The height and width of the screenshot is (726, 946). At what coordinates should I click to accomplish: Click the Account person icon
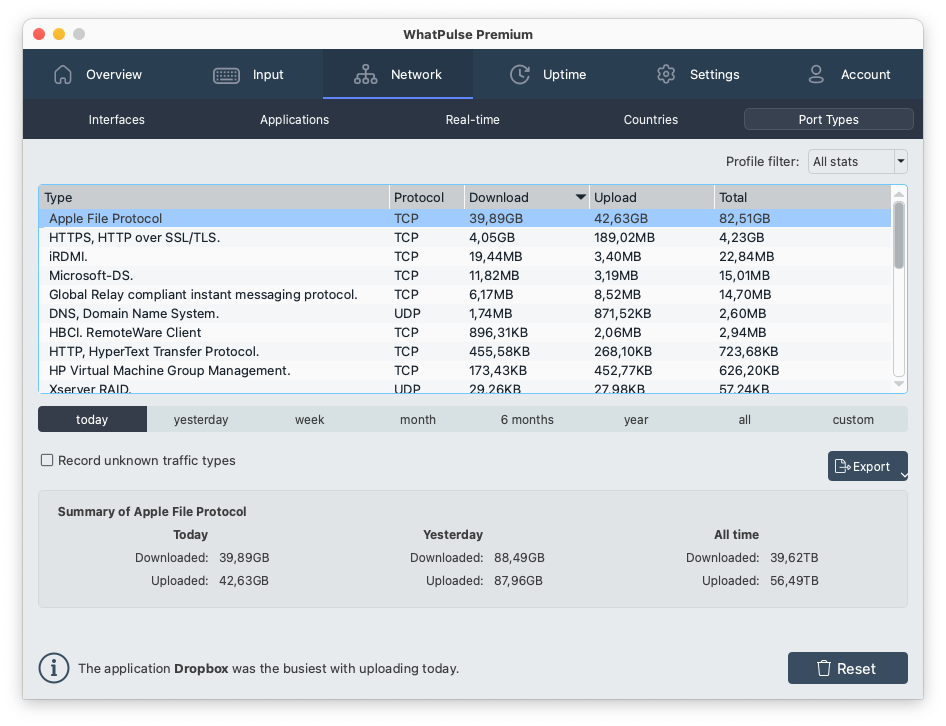coord(816,75)
